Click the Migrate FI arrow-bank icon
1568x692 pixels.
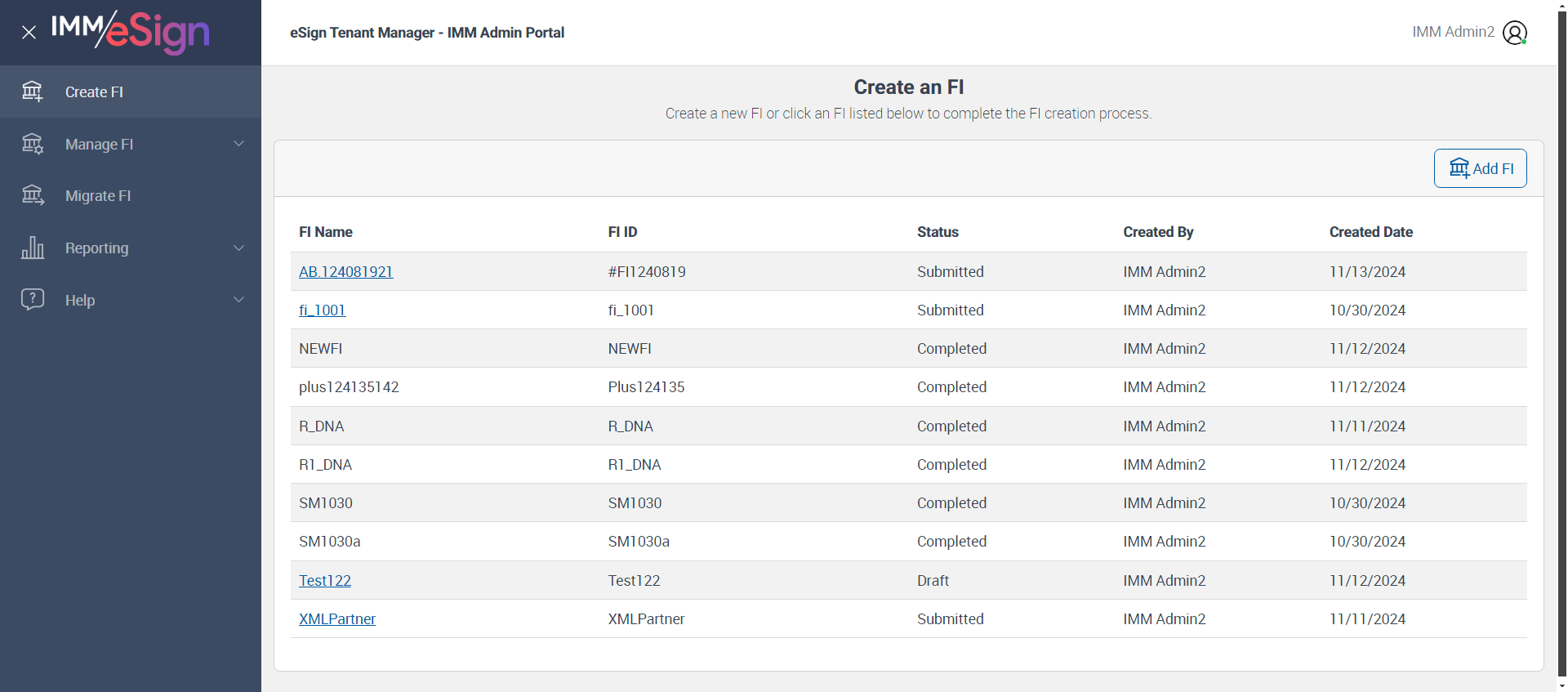33,195
